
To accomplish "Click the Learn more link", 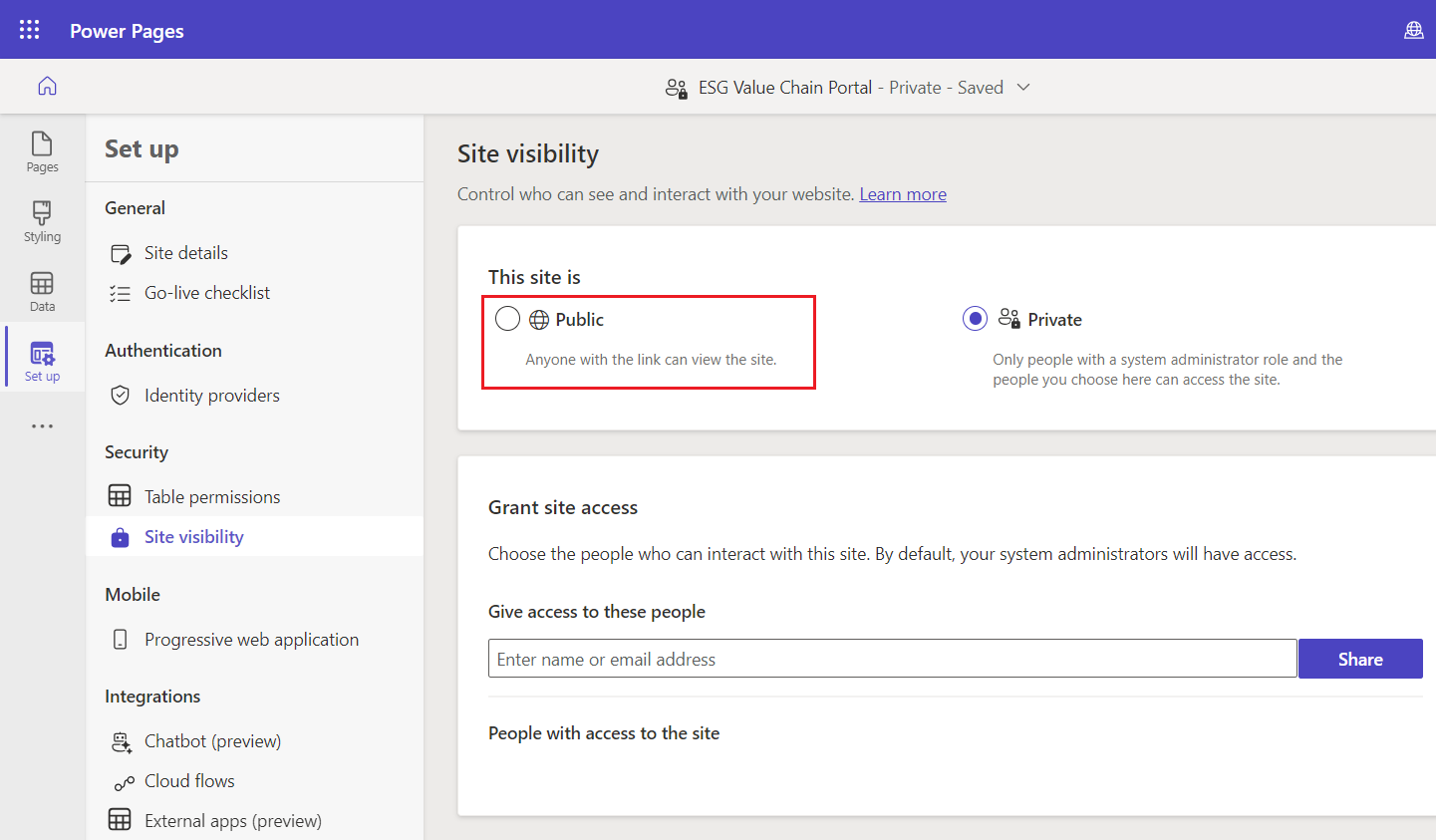I will (903, 194).
